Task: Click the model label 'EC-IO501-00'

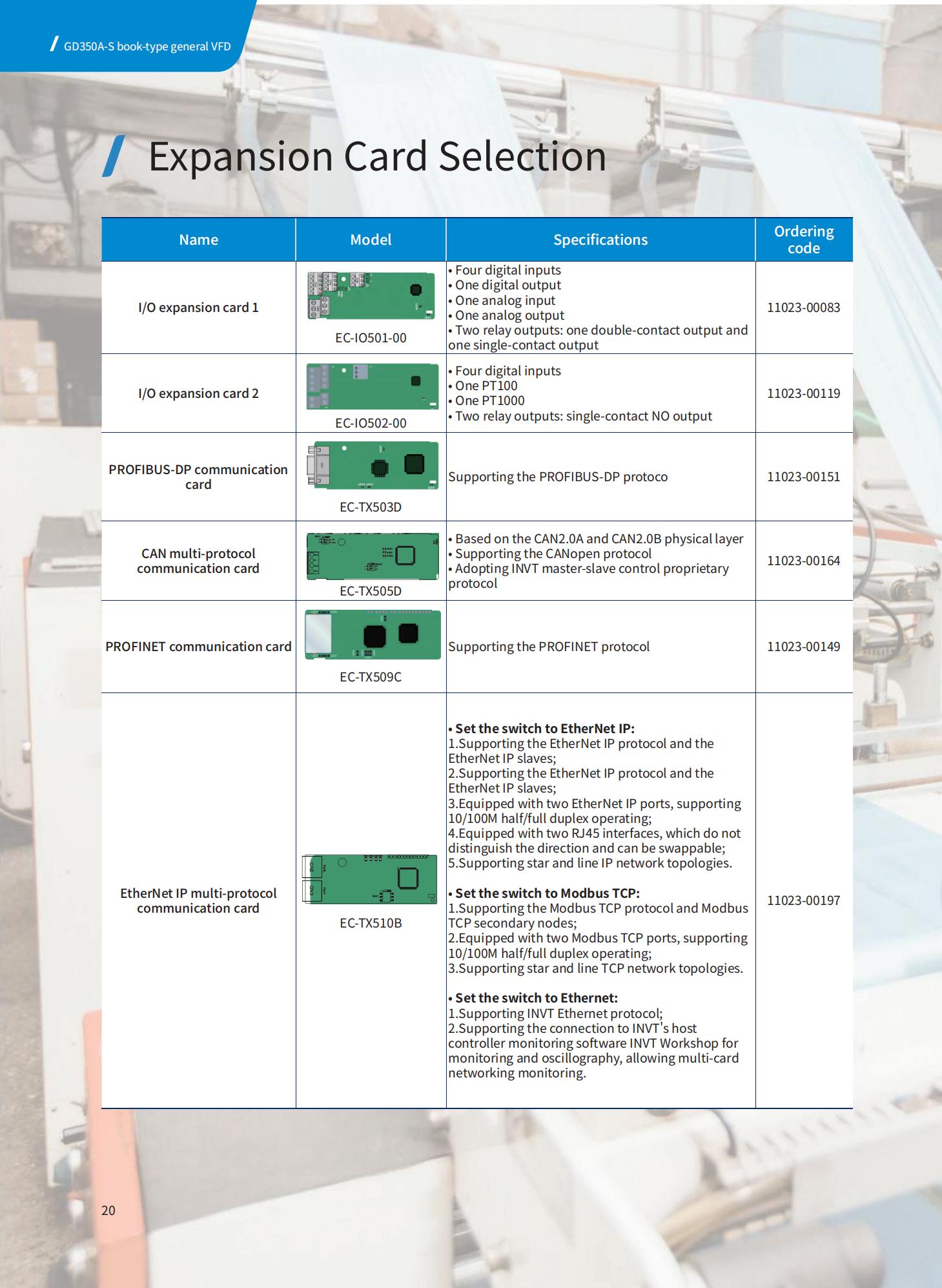Action: [371, 338]
